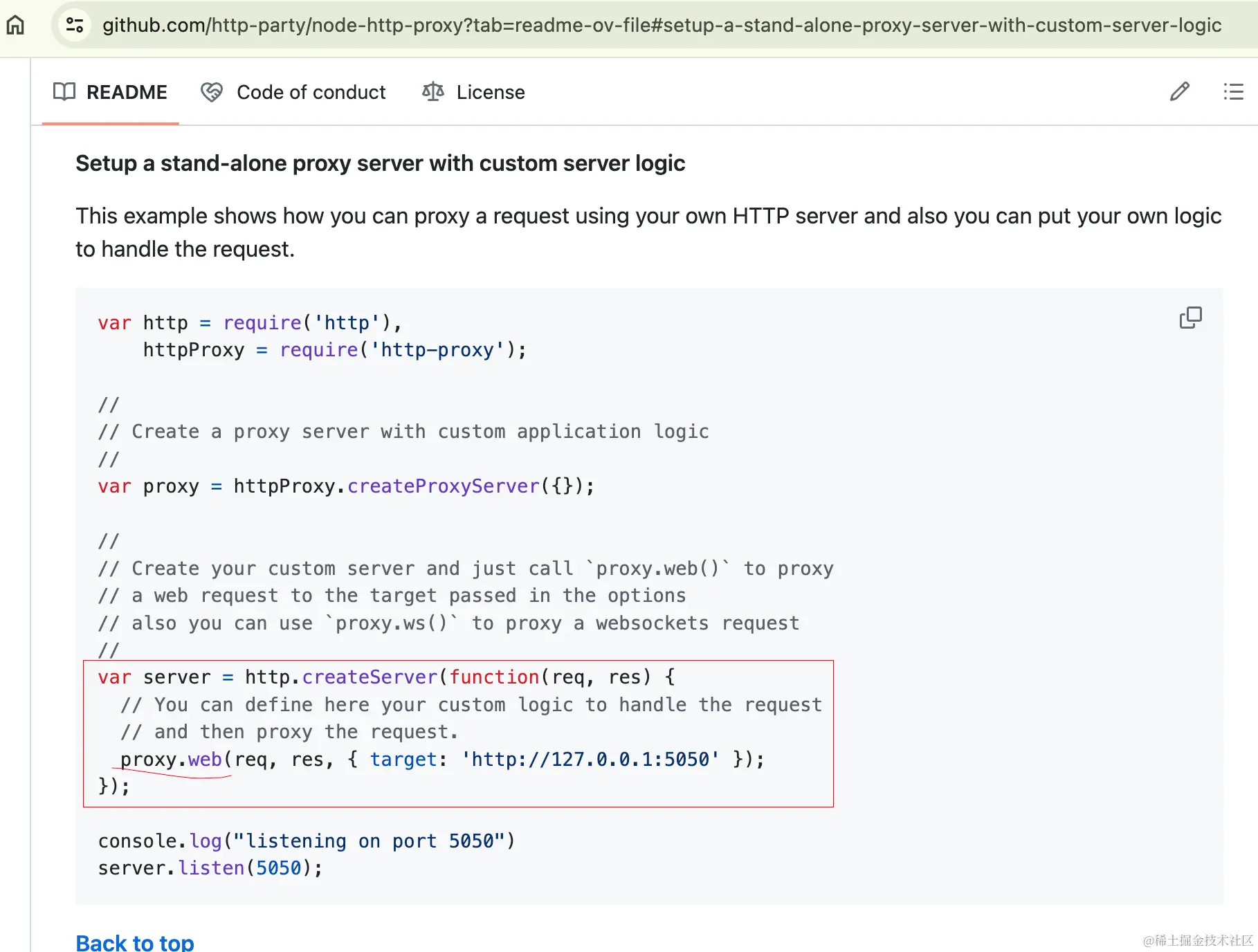The height and width of the screenshot is (952, 1258).
Task: Switch to the License tab
Action: [490, 92]
